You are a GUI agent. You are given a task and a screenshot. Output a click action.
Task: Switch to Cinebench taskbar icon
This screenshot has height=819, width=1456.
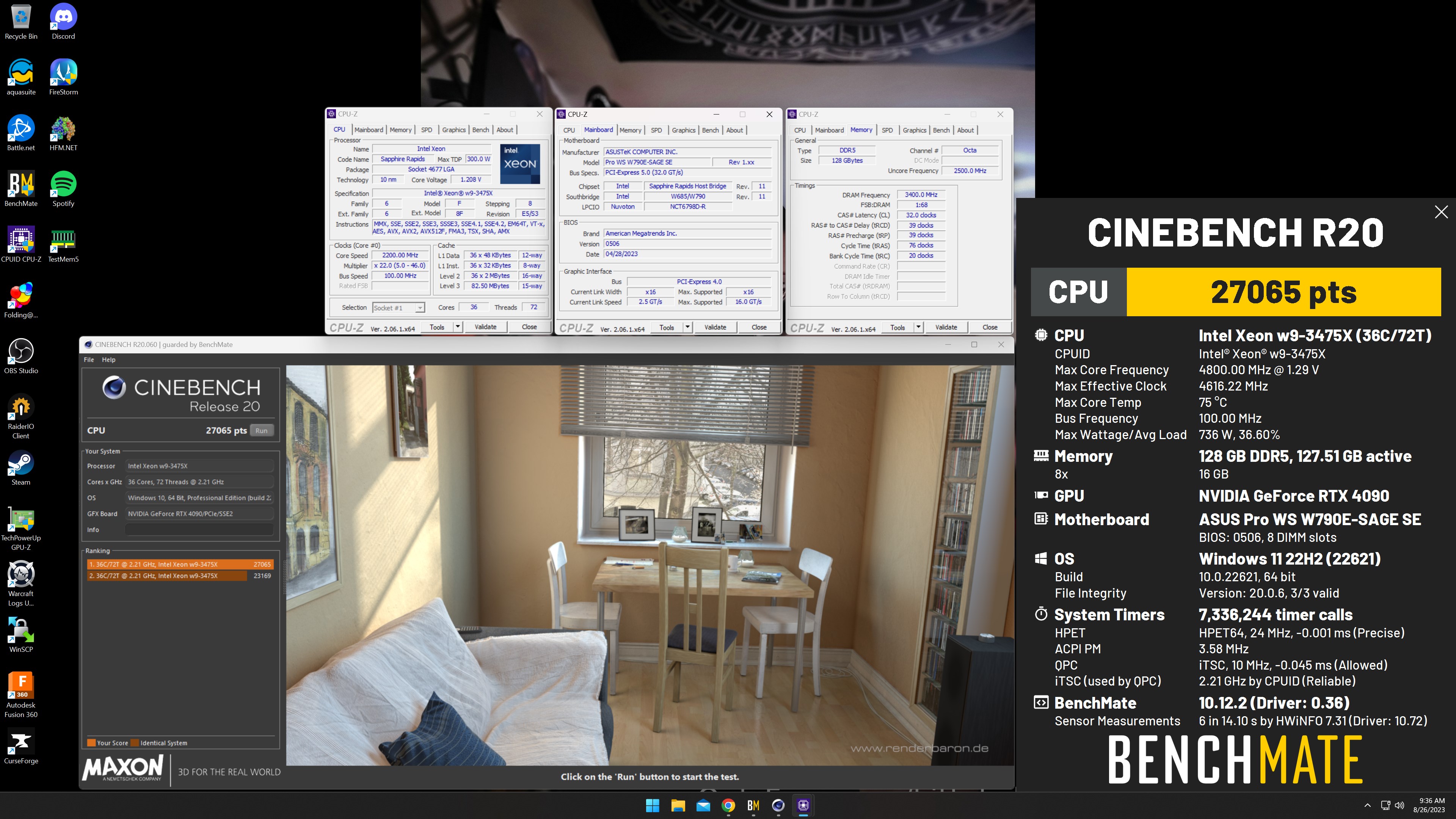(778, 805)
